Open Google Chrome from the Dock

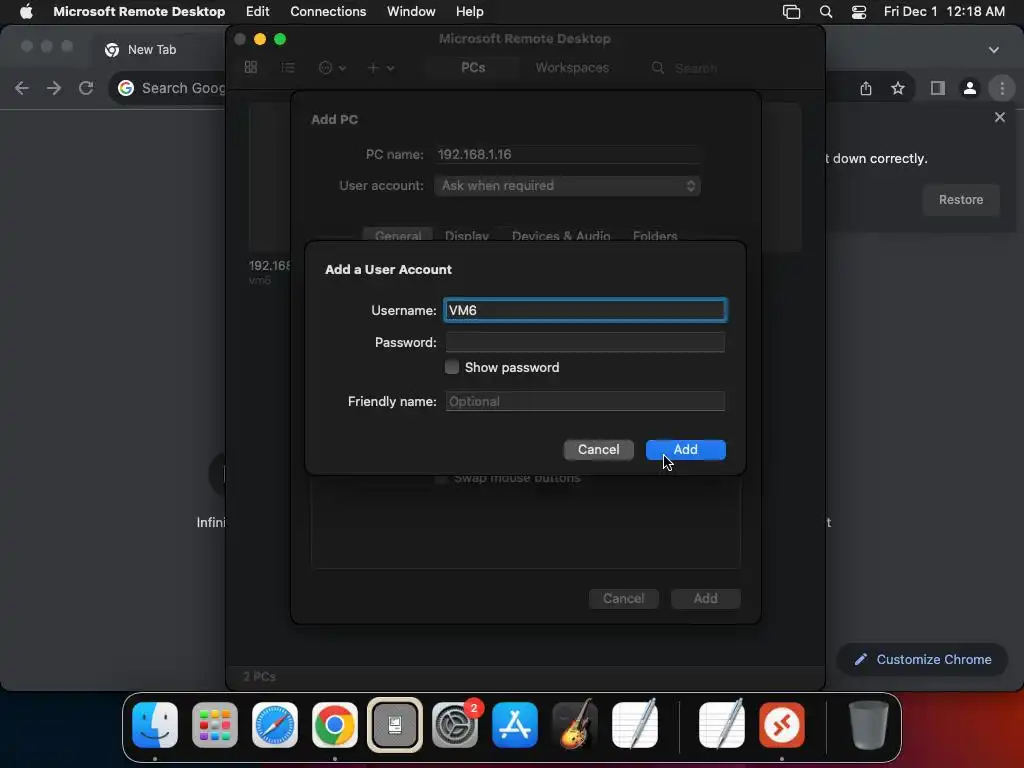pos(334,725)
